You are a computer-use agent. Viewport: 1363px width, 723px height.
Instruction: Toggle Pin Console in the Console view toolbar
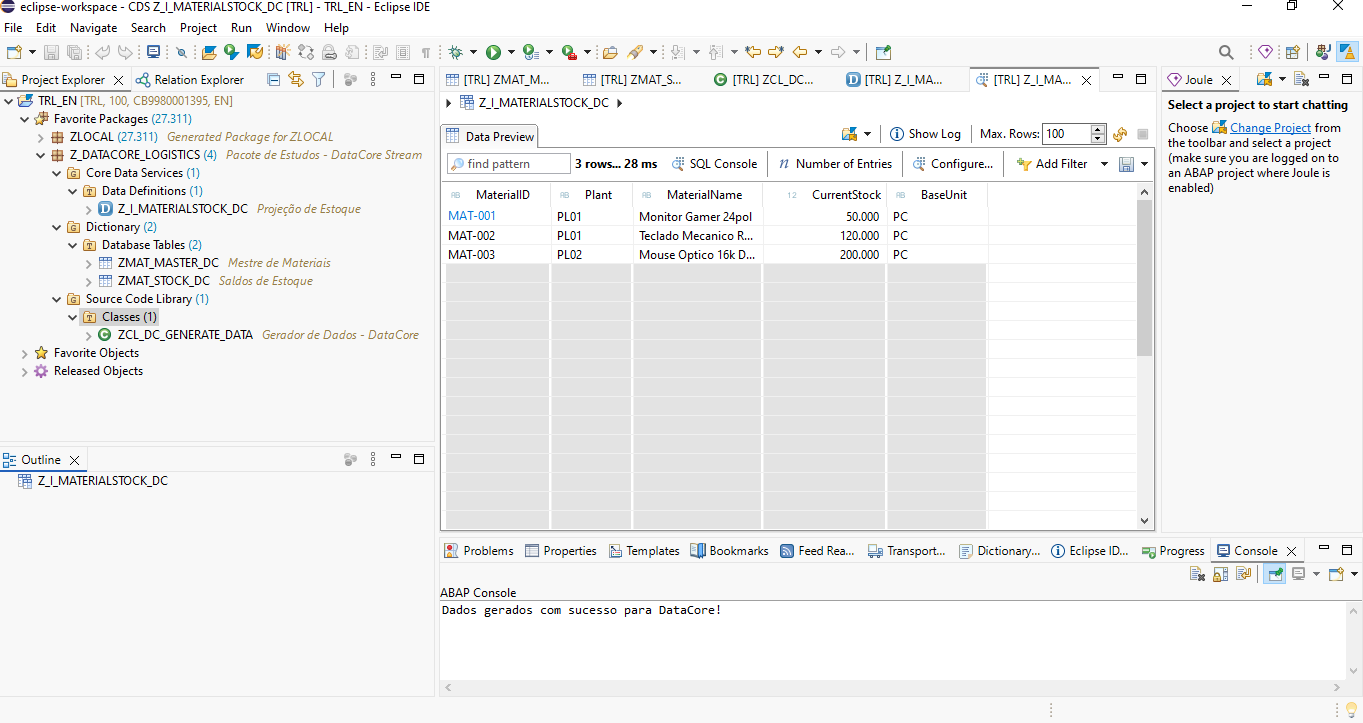(1273, 574)
